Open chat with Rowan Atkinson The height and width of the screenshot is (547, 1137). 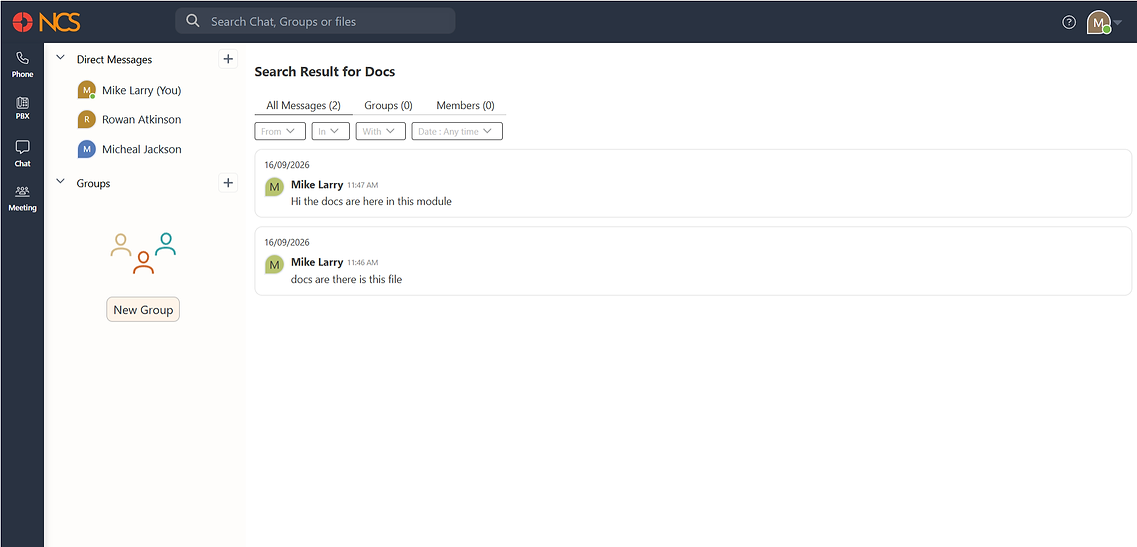pyautogui.click(x=141, y=119)
